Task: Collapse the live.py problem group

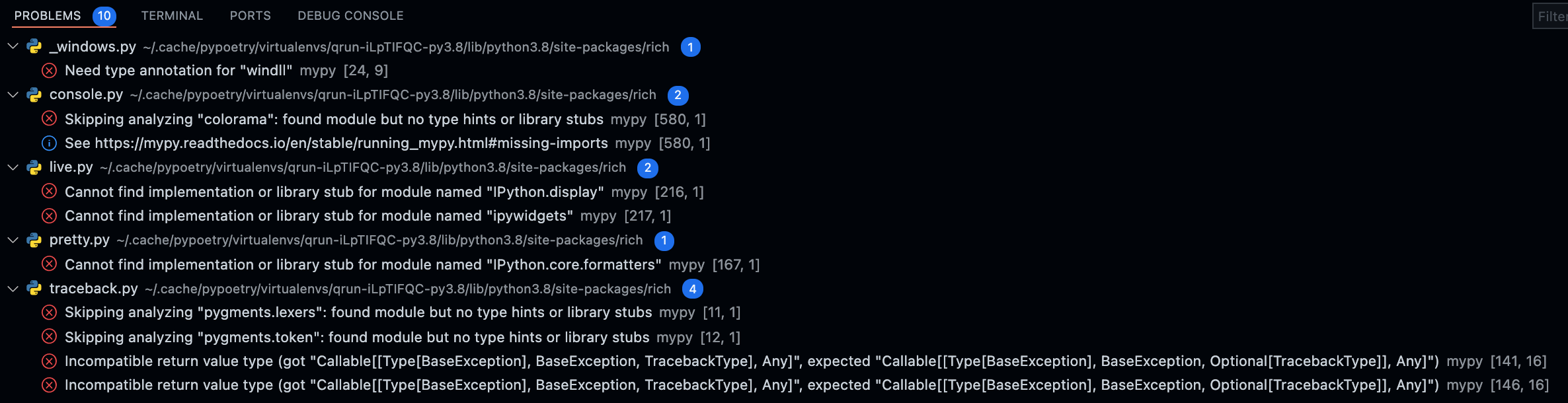Action: pyautogui.click(x=12, y=167)
